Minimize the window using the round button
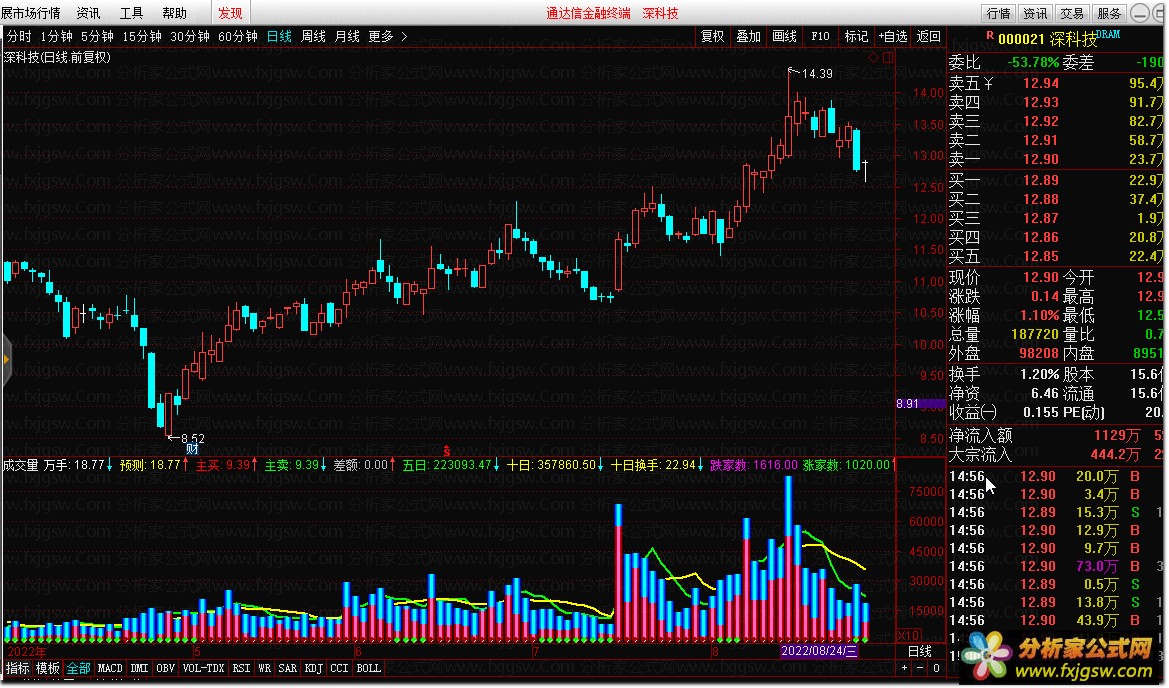This screenshot has width=1169, height=688. [1140, 13]
